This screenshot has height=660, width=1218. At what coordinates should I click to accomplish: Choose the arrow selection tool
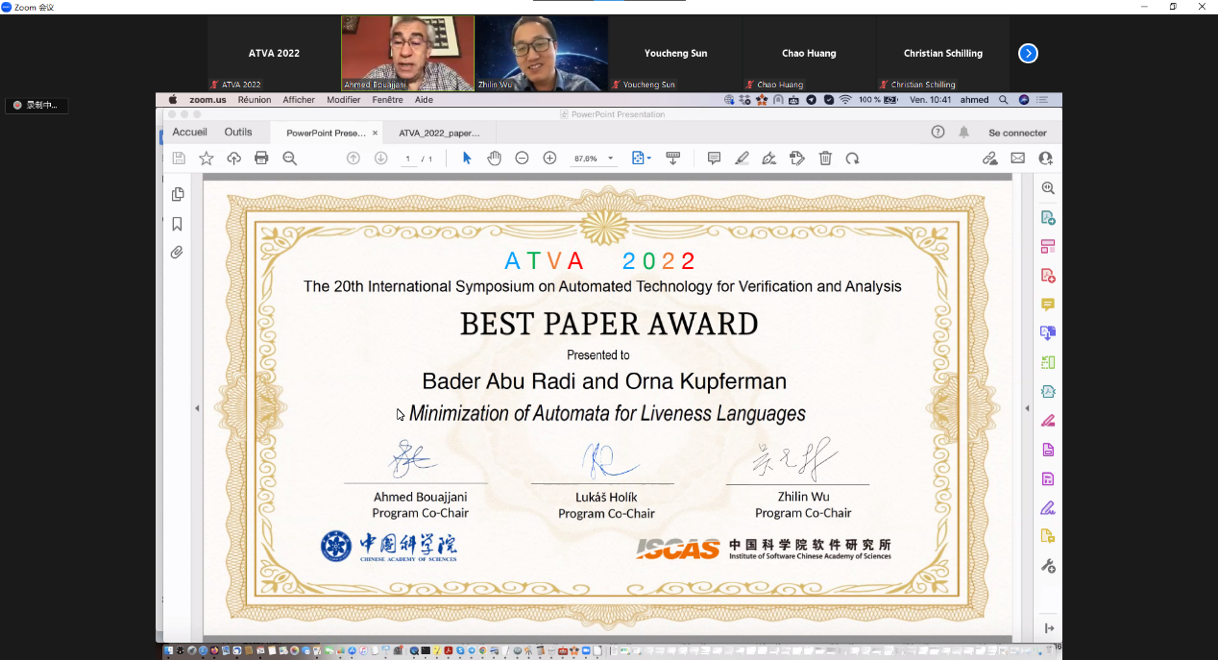click(x=466, y=158)
